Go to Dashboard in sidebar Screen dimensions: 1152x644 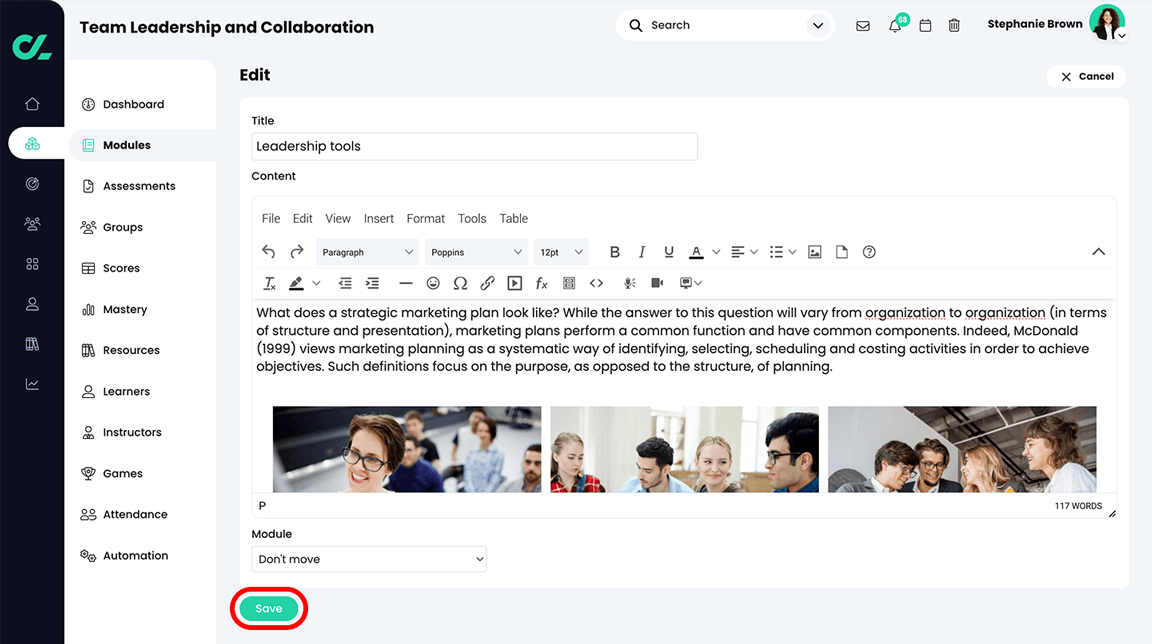(x=133, y=104)
